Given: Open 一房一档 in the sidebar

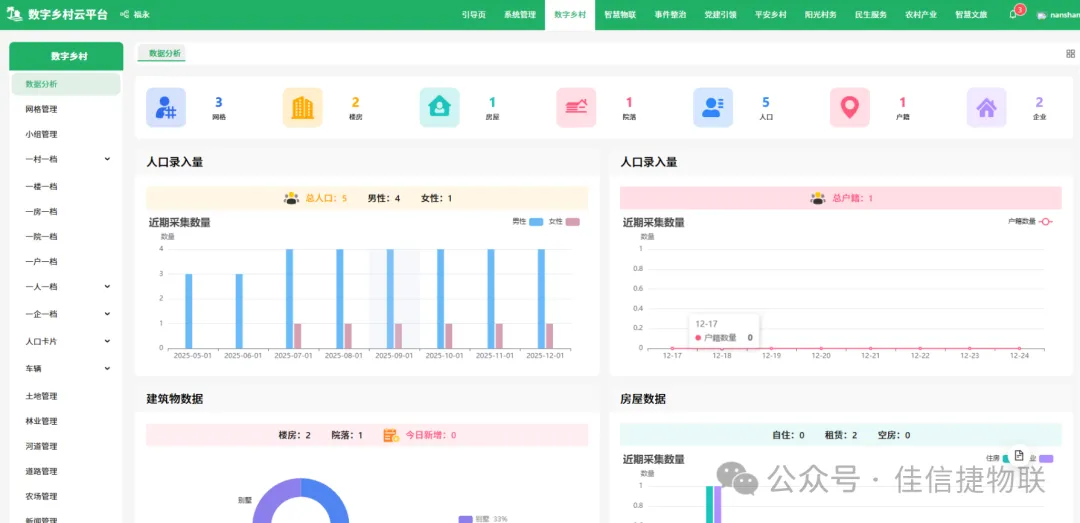Looking at the screenshot, I should 66,212.
